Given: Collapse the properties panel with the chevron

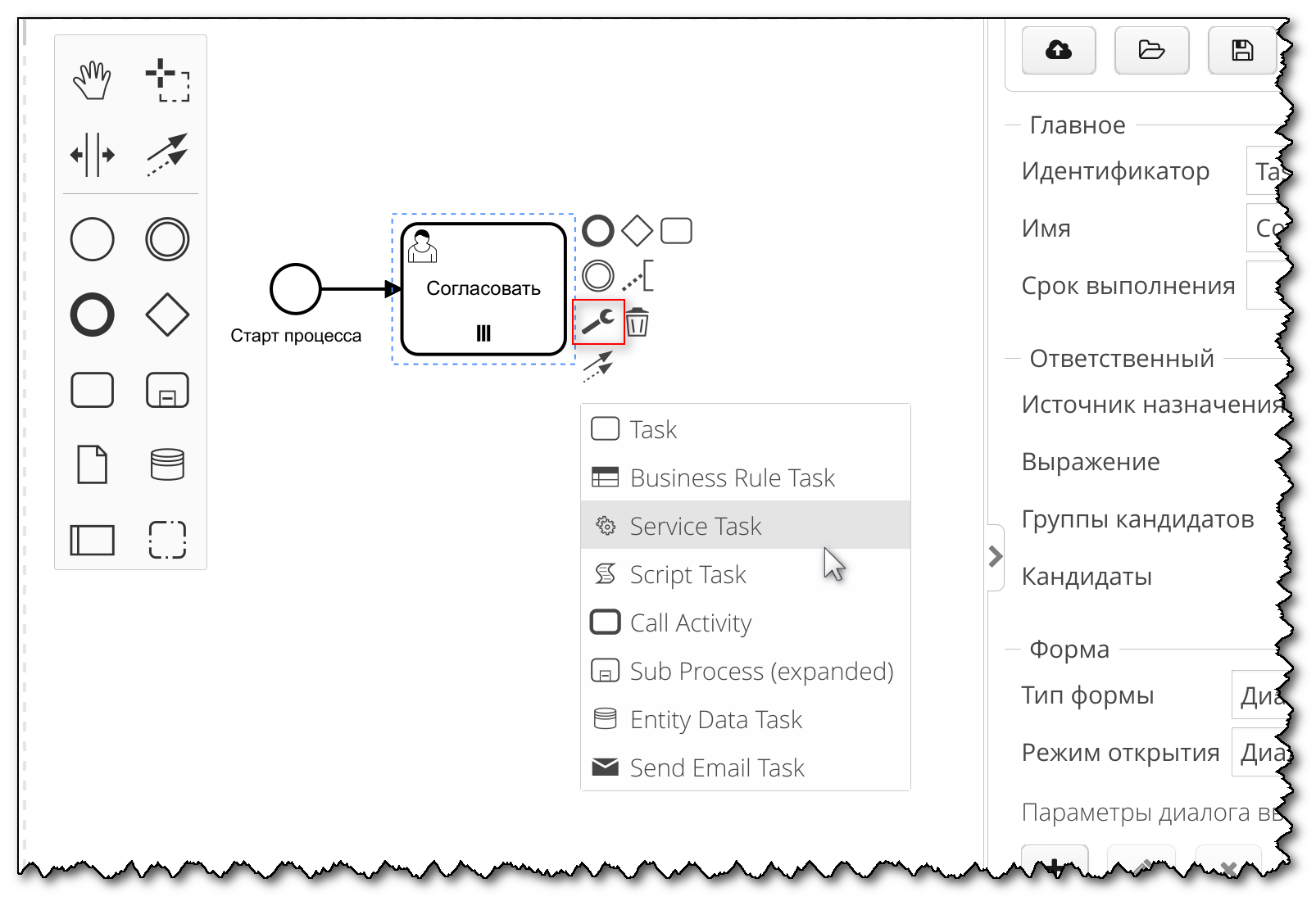Looking at the screenshot, I should [x=996, y=557].
